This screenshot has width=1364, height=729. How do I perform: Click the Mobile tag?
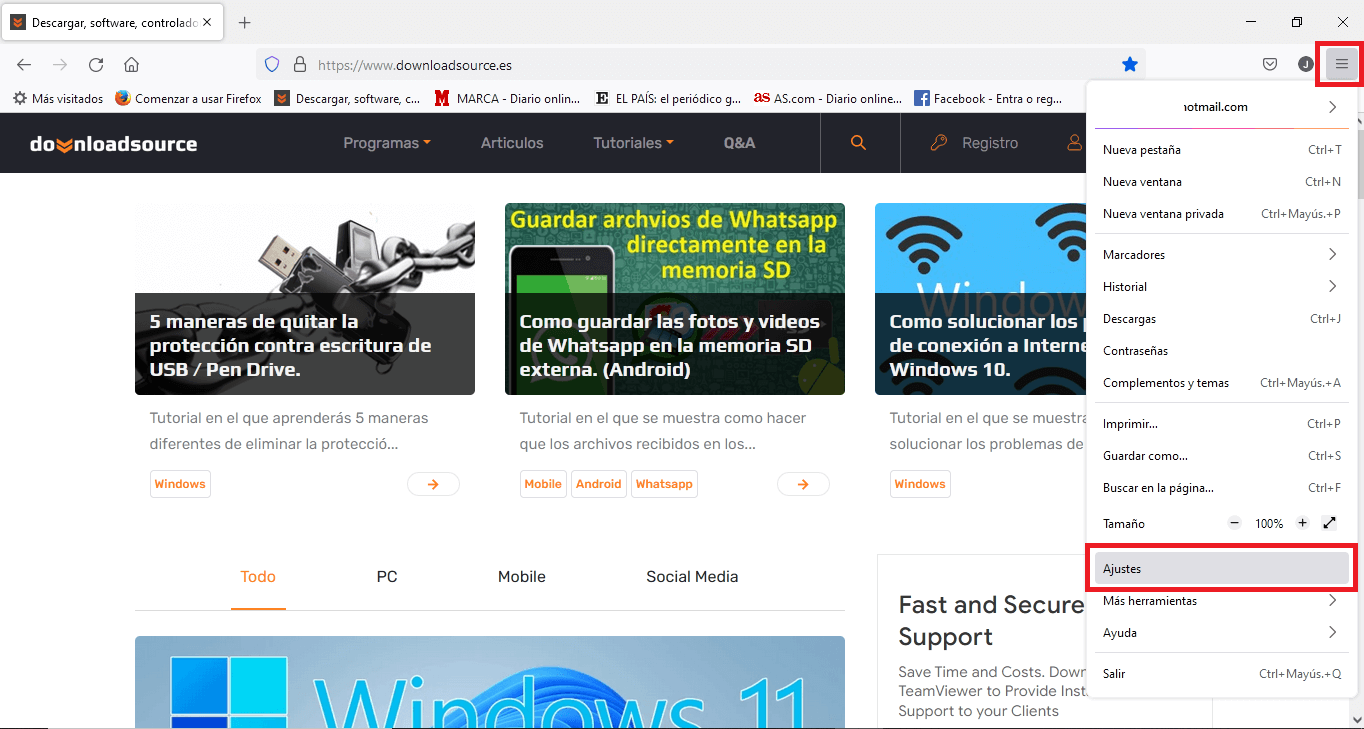pos(543,484)
